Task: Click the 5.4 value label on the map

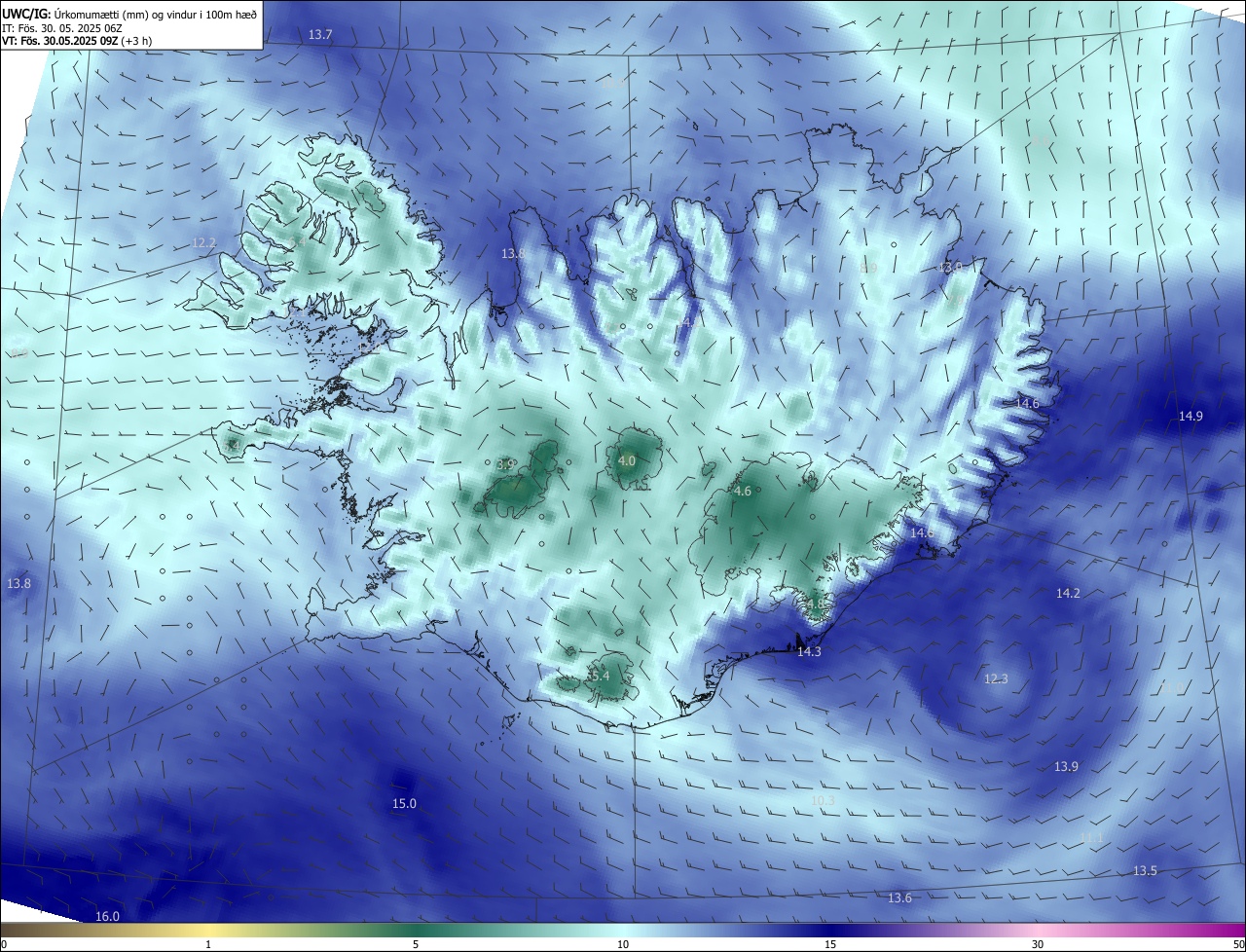Action: coord(600,676)
